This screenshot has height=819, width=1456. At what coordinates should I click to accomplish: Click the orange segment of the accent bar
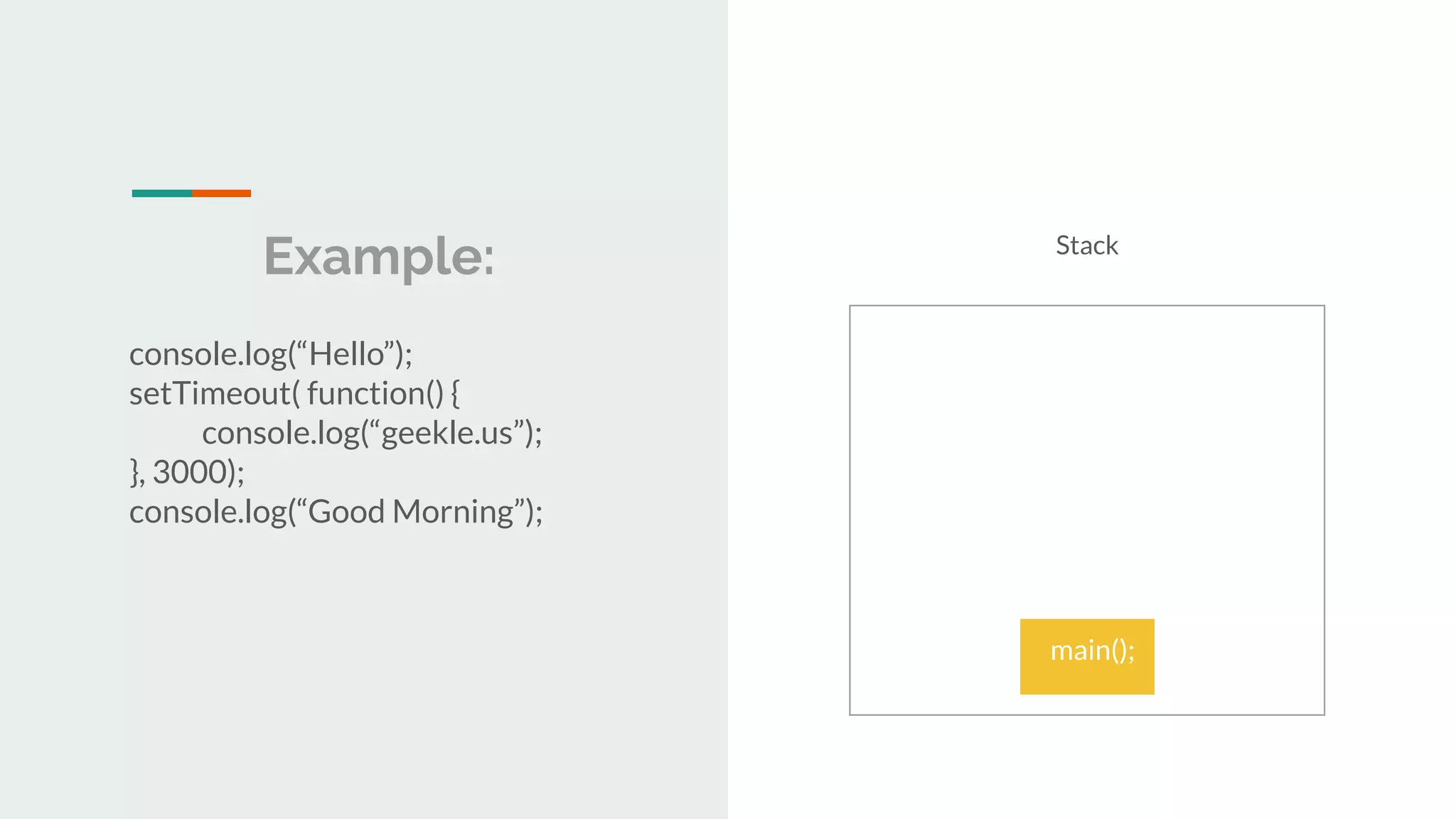221,193
